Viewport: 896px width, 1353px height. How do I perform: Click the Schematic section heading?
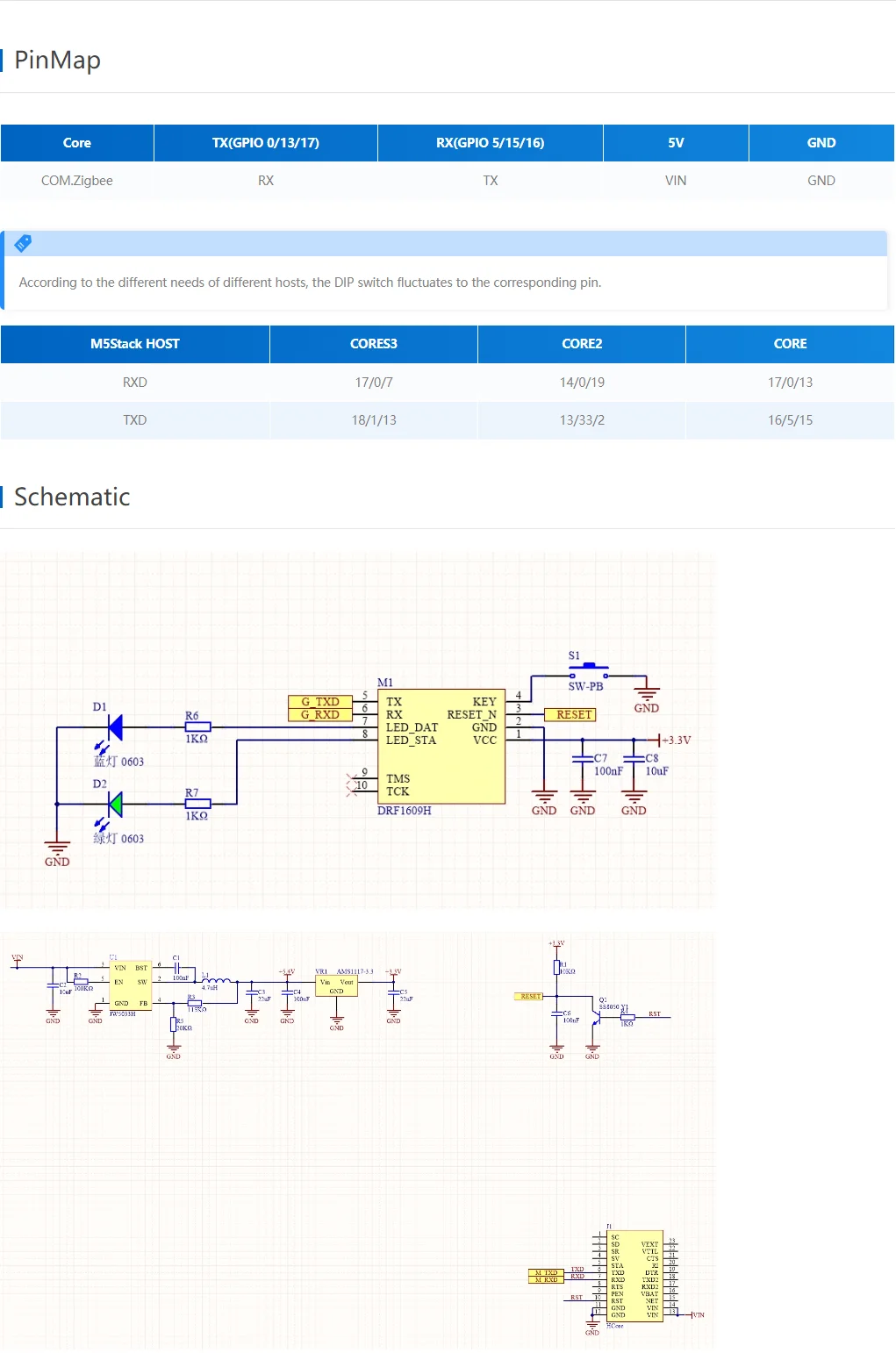click(x=72, y=497)
